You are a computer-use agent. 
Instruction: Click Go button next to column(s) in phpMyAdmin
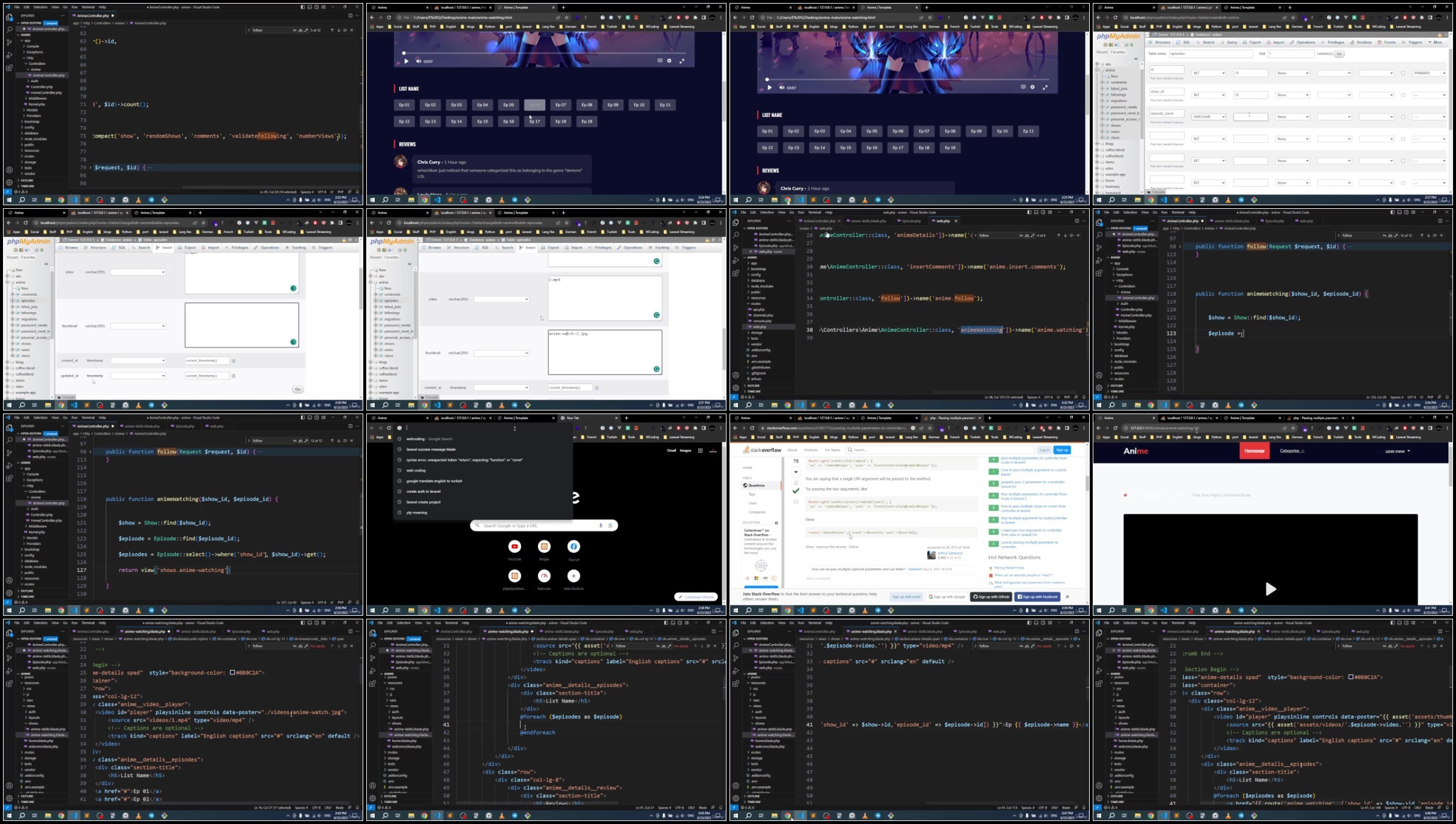point(1338,53)
